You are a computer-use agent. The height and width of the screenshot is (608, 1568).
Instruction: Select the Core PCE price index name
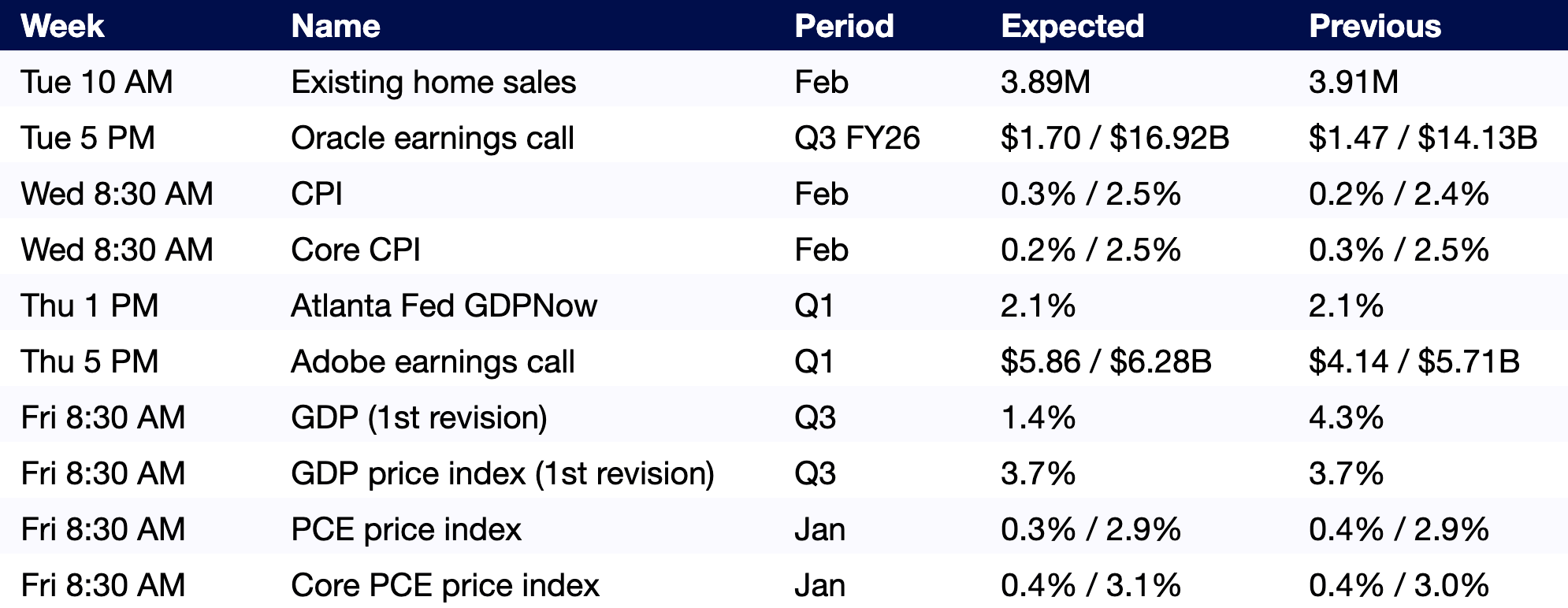[x=445, y=585]
